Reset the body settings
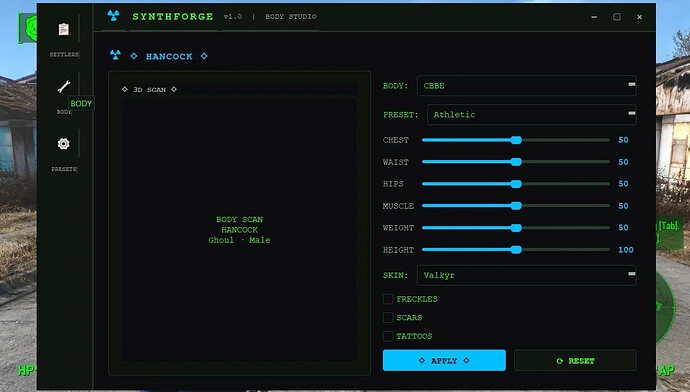The image size is (690, 392). (575, 360)
